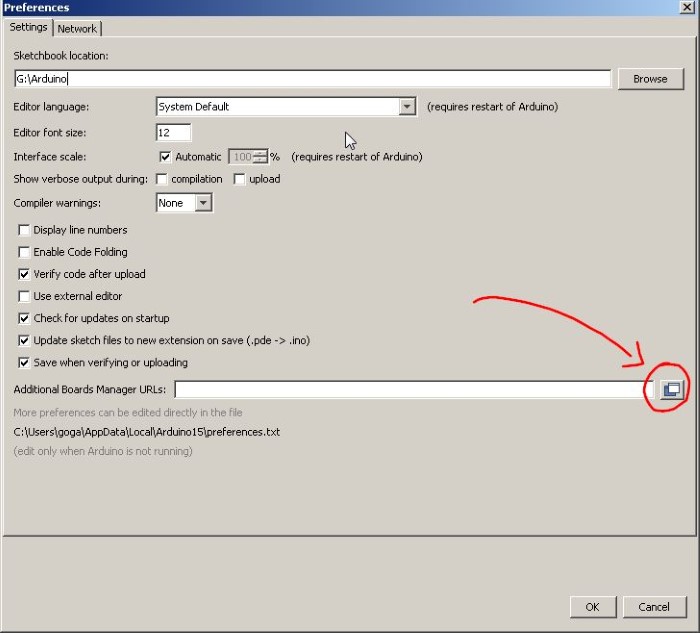Dismiss the dialog with Cancel
The image size is (700, 633).
coord(654,607)
